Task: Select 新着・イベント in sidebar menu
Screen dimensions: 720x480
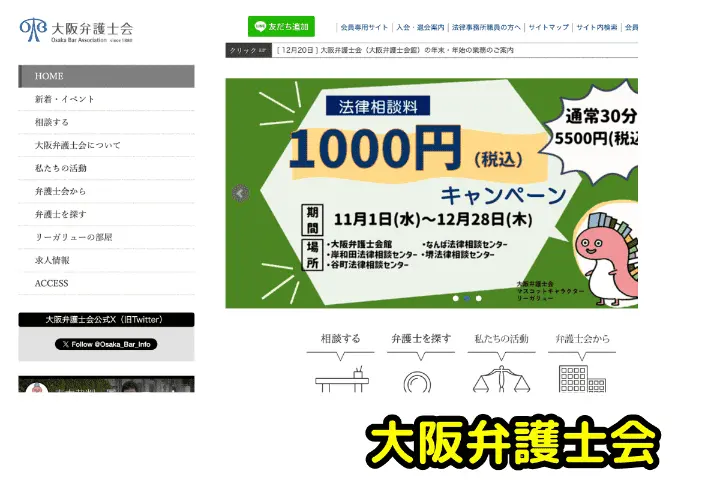Action: [x=106, y=99]
